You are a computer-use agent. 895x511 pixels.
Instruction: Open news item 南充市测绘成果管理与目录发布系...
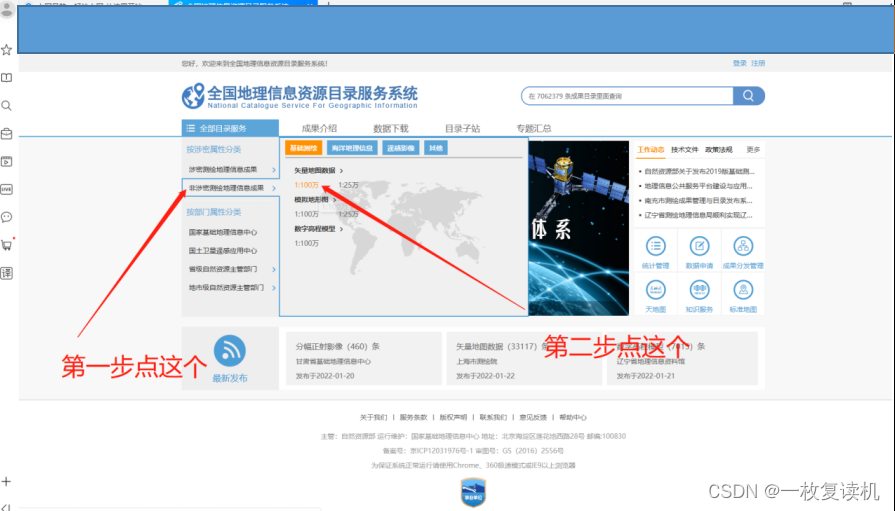coord(698,200)
